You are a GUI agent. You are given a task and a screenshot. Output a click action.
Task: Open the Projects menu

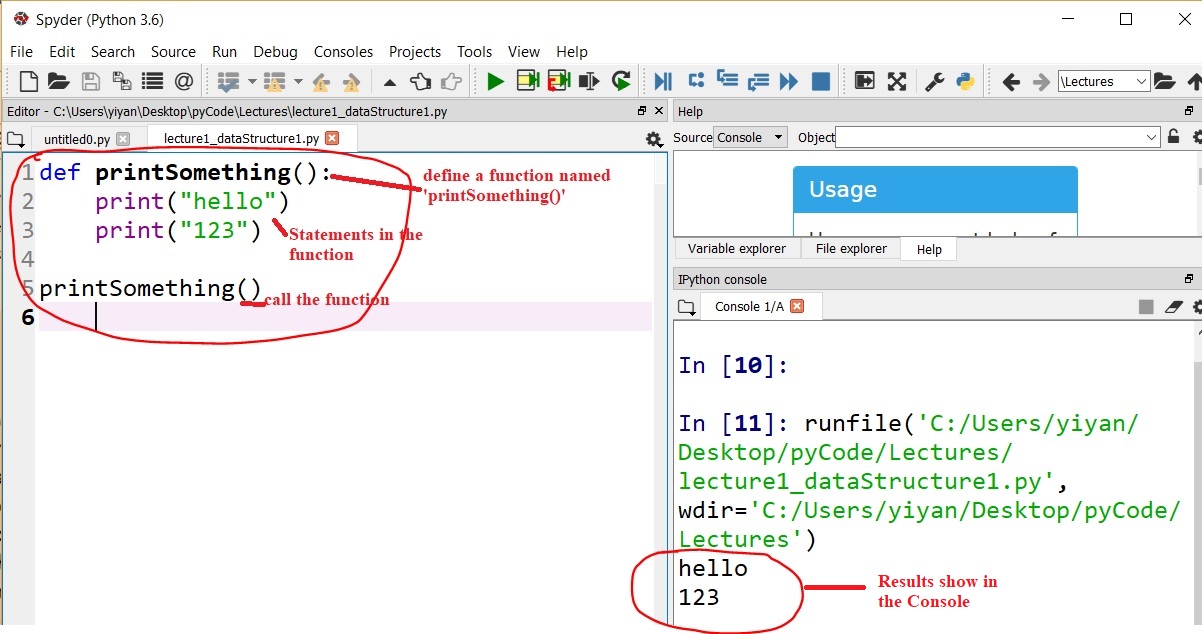coord(415,51)
